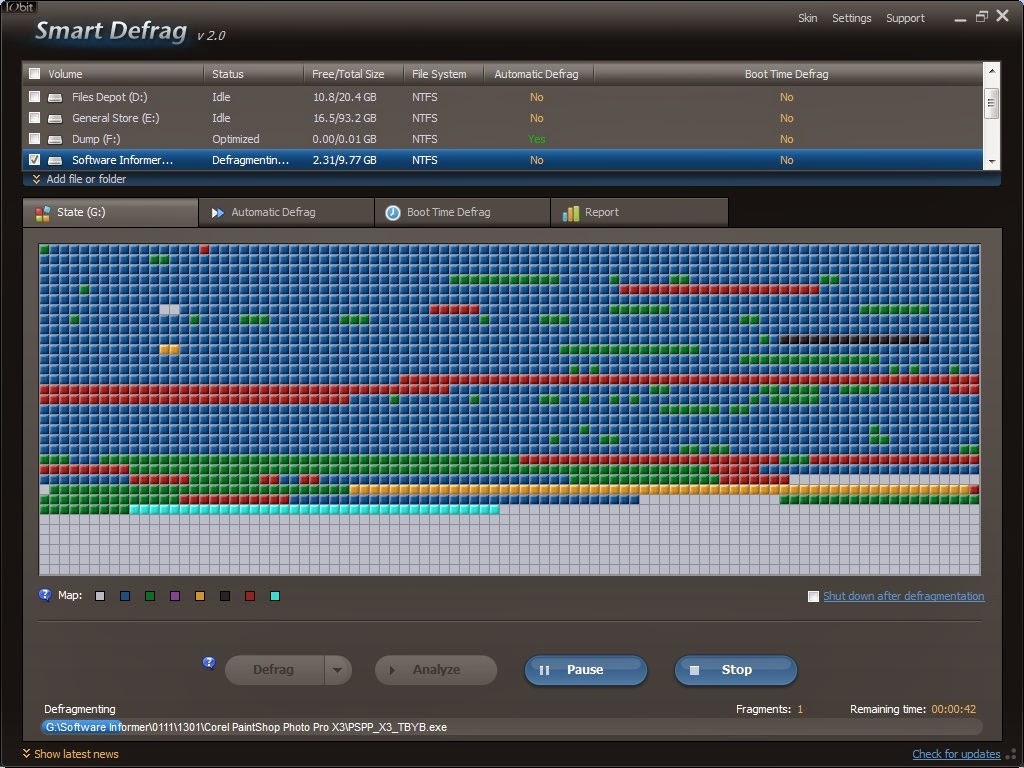Click the light gray map legend swatch
Viewport: 1024px width, 768px height.
[x=100, y=596]
